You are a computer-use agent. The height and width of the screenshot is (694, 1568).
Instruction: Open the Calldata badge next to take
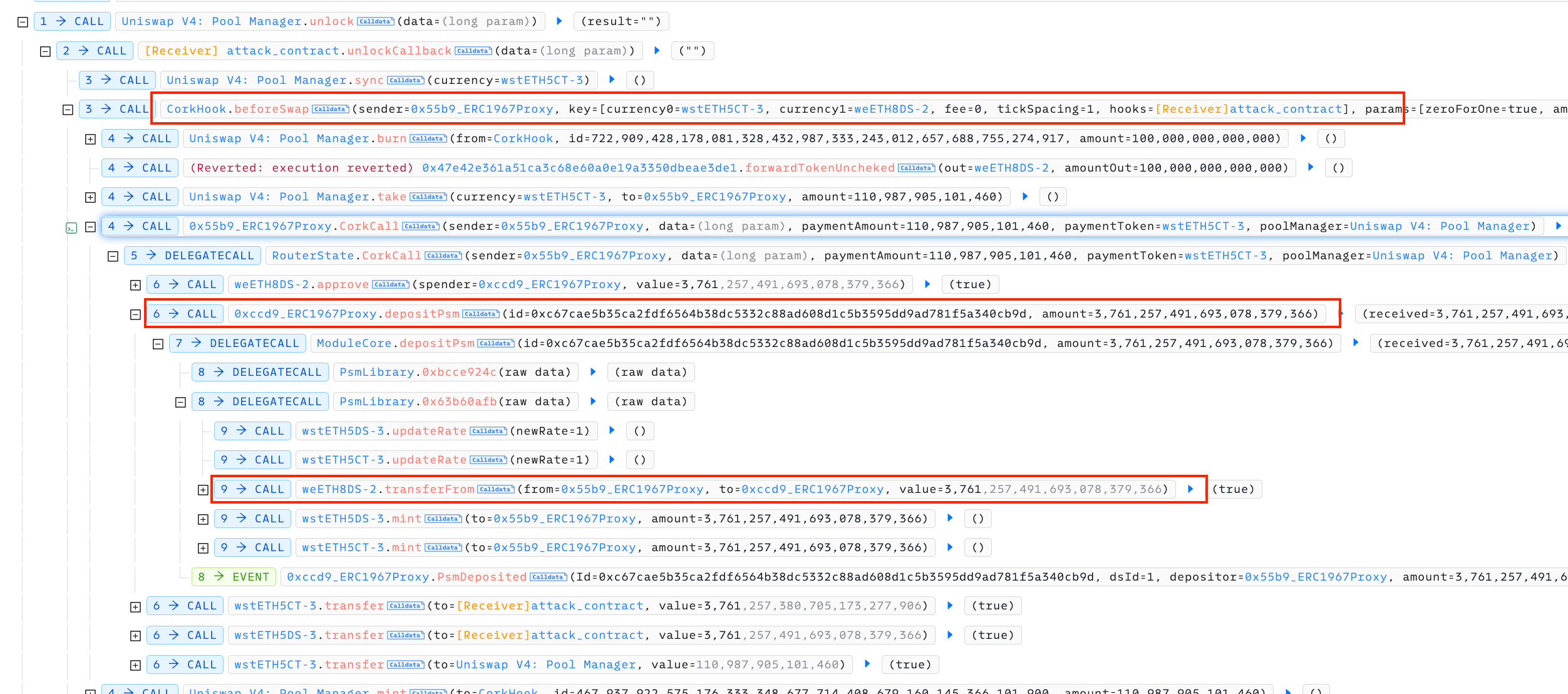[x=428, y=197]
